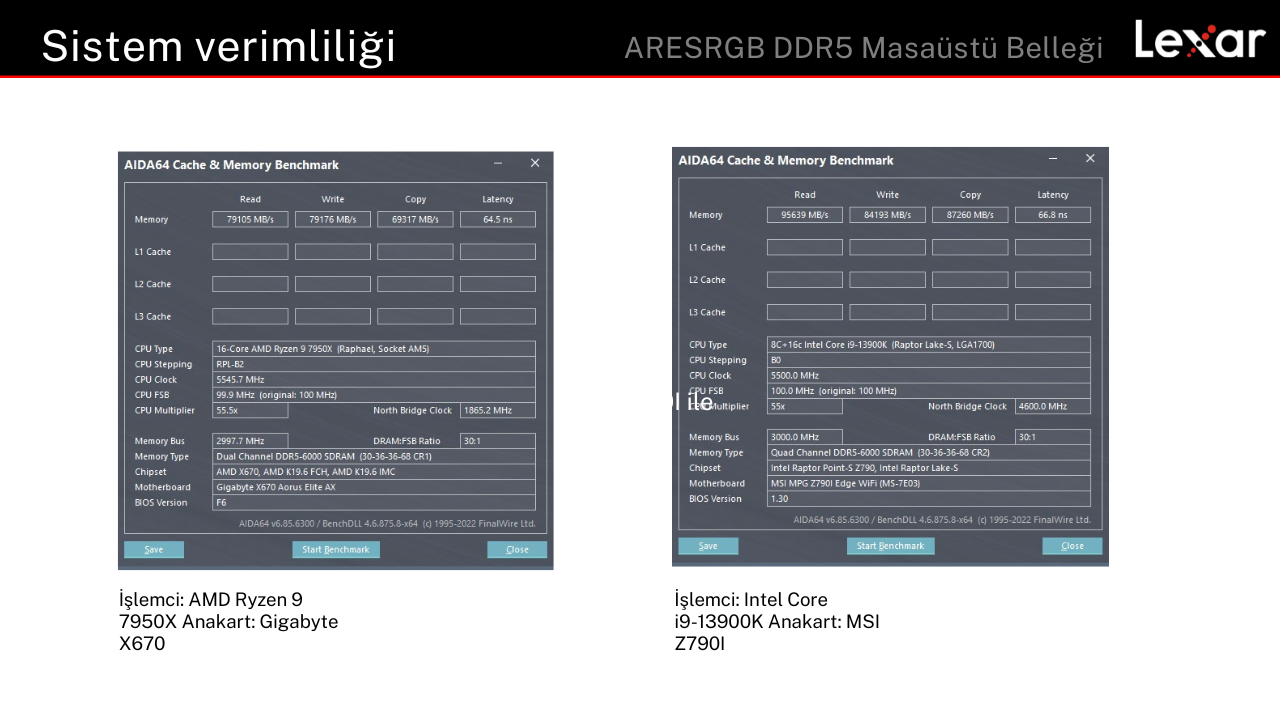This screenshot has height=720, width=1280.
Task: Close the AMD Ryzen AIDA64 window via title X
Action: pyautogui.click(x=535, y=164)
